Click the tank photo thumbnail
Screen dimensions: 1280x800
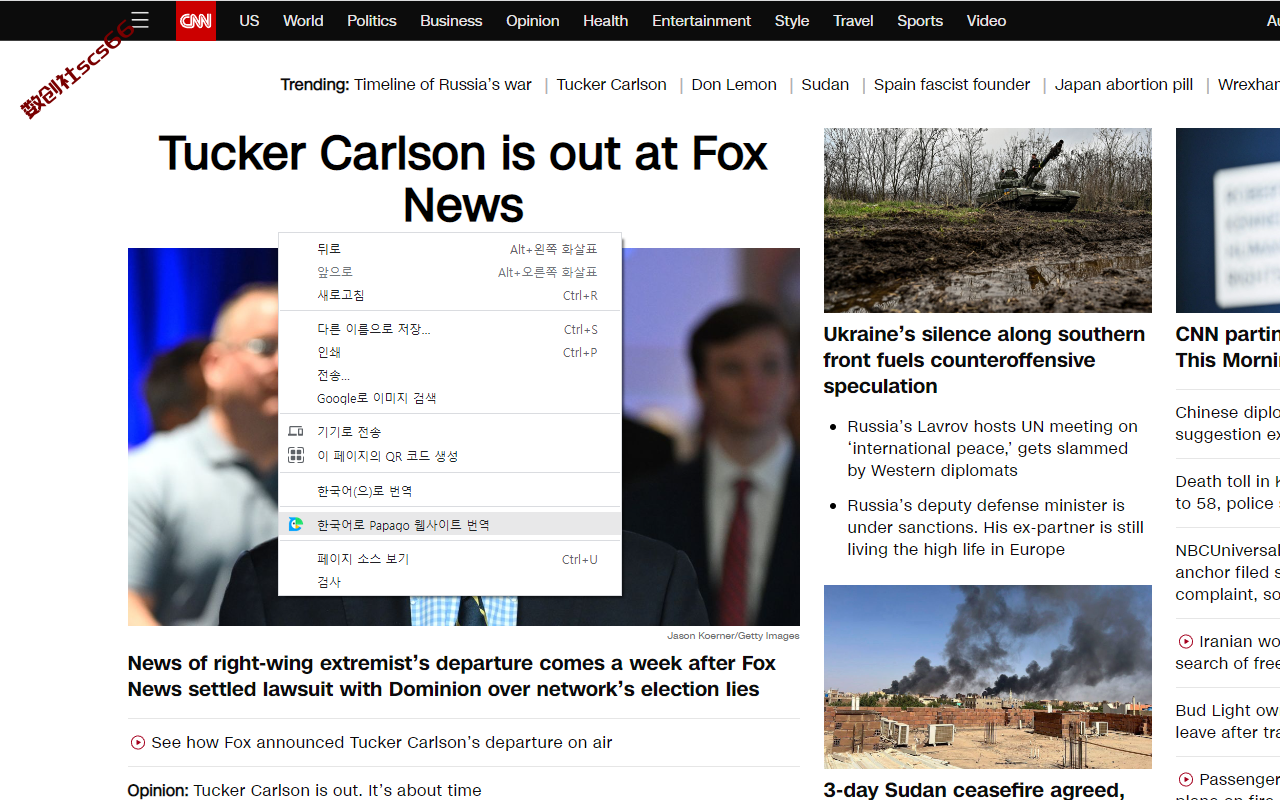[x=988, y=220]
